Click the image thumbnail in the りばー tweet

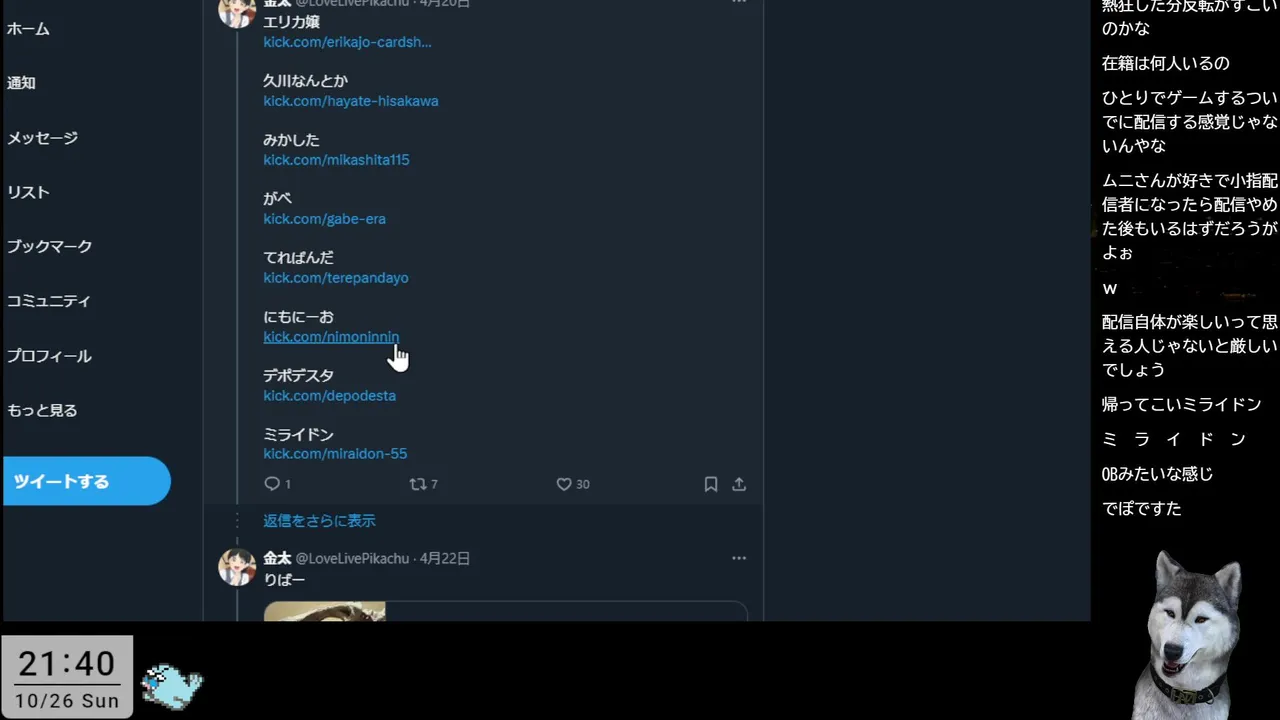(324, 611)
